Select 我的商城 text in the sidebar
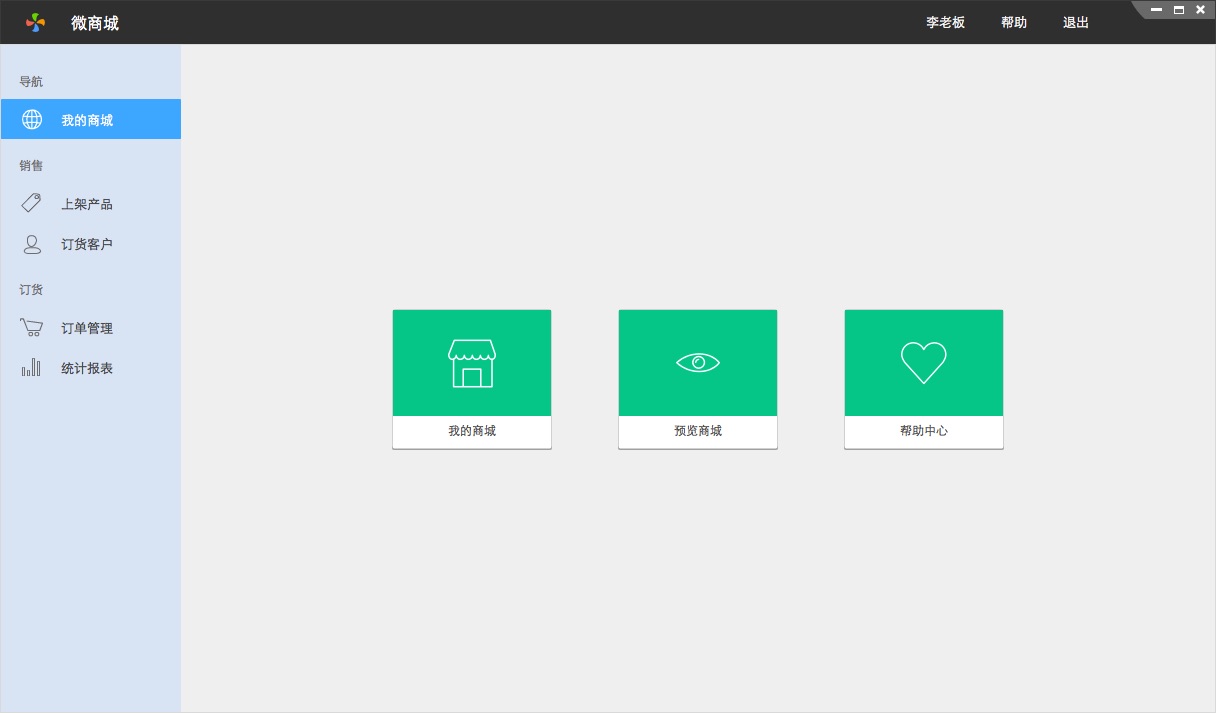Screen dimensions: 1216x713 coord(87,120)
